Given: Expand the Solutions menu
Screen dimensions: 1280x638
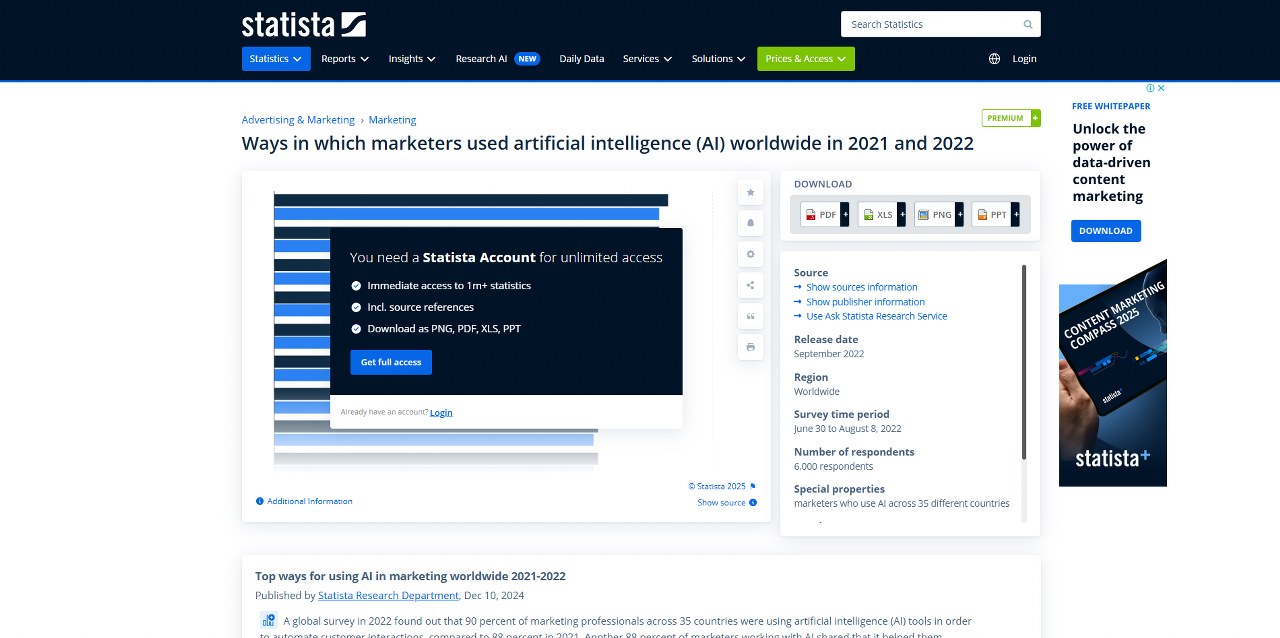Looking at the screenshot, I should (718, 59).
